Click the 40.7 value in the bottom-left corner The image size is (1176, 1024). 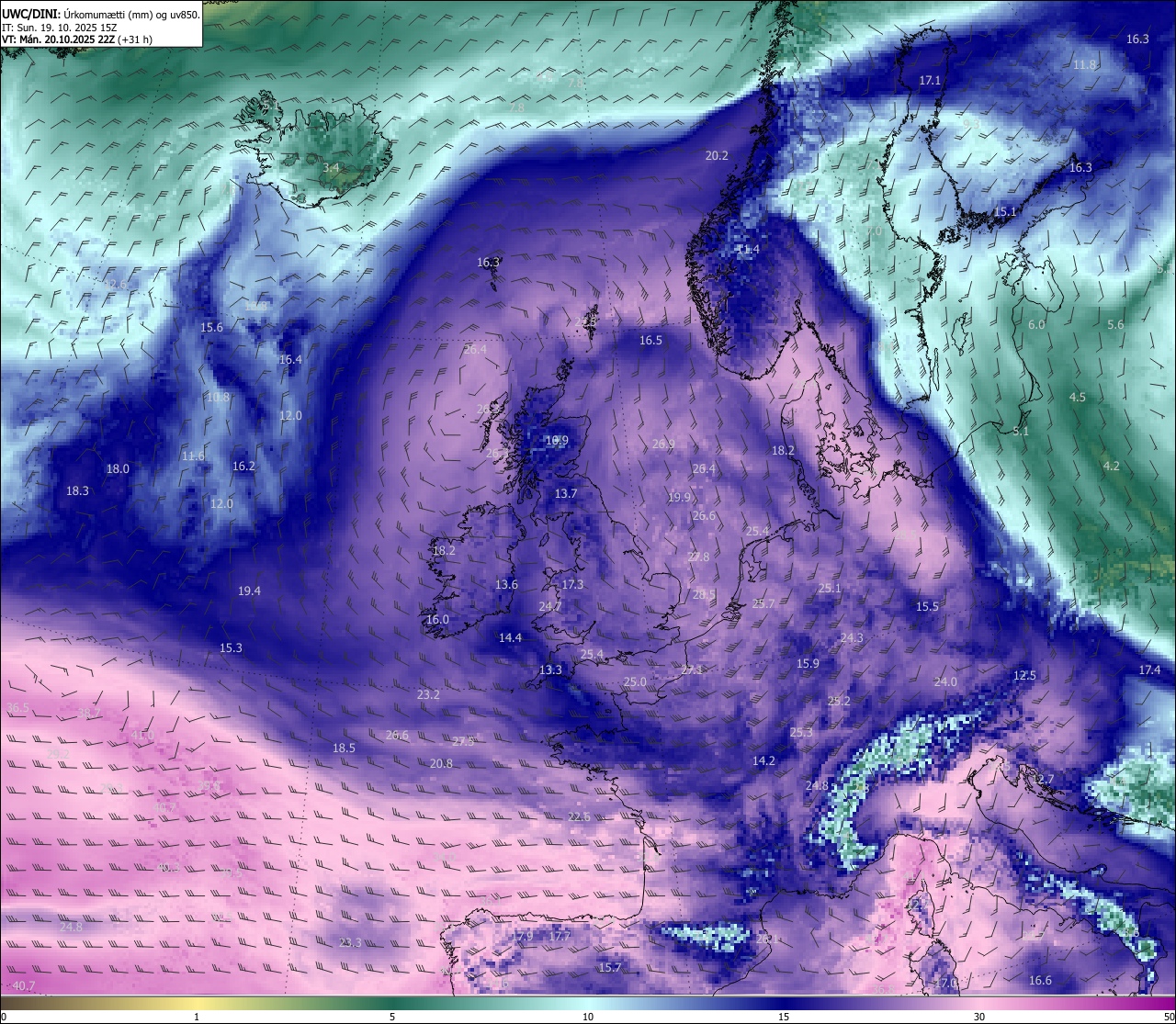[x=25, y=985]
